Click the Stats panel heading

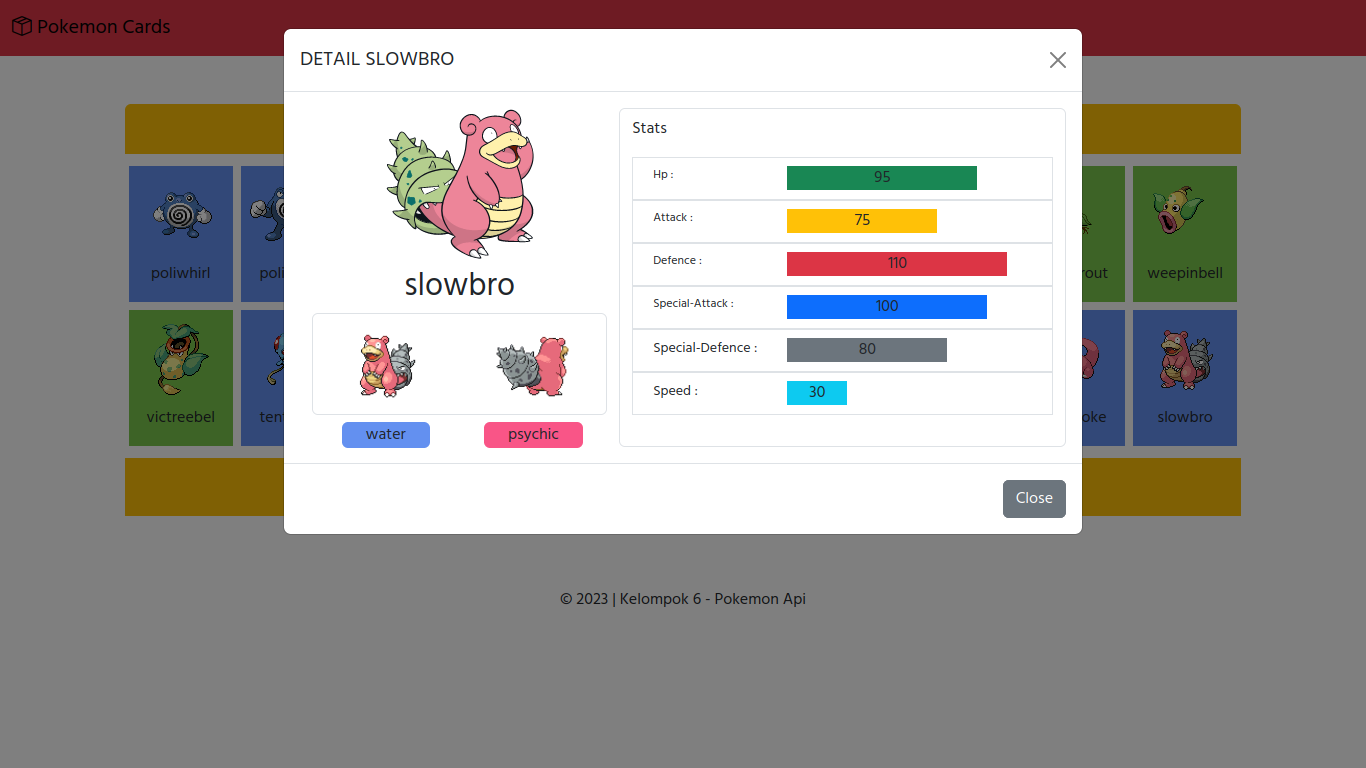click(650, 128)
